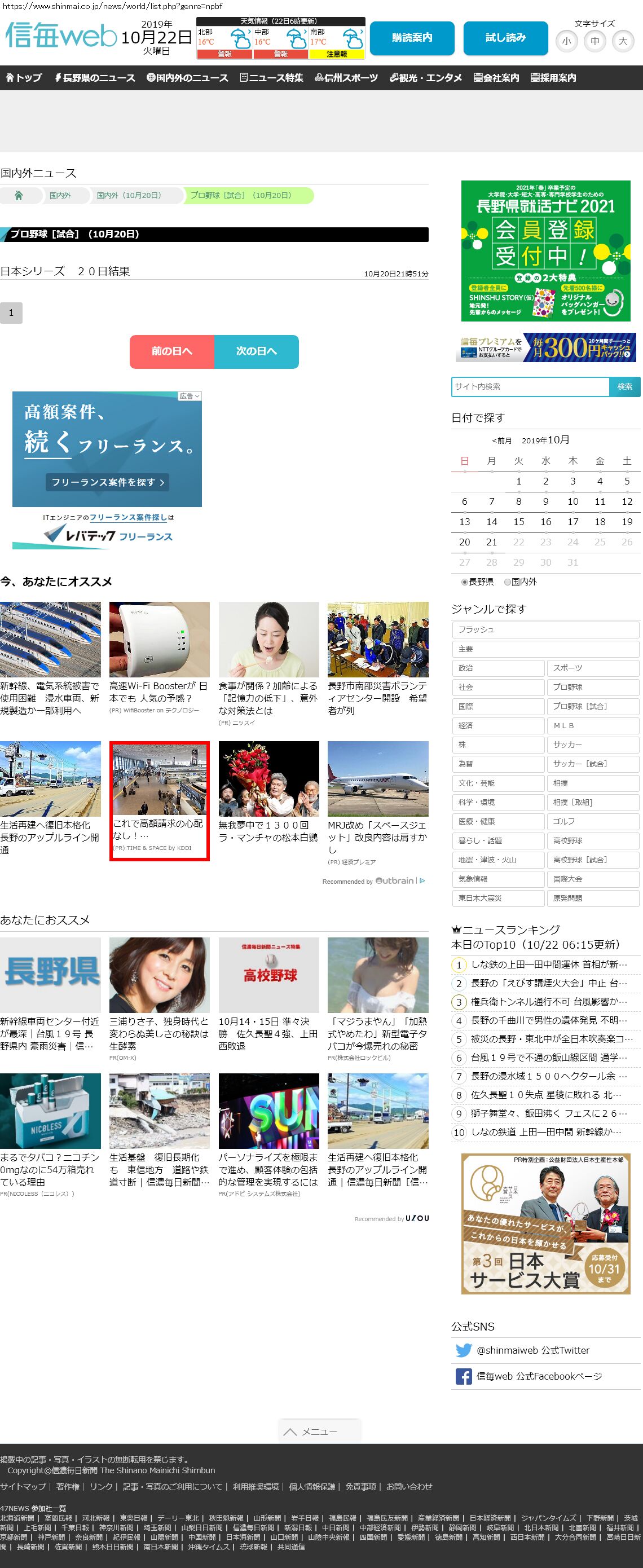Open 採用案内 menu item
Viewport: 643px width, 1568px height.
pos(553,77)
